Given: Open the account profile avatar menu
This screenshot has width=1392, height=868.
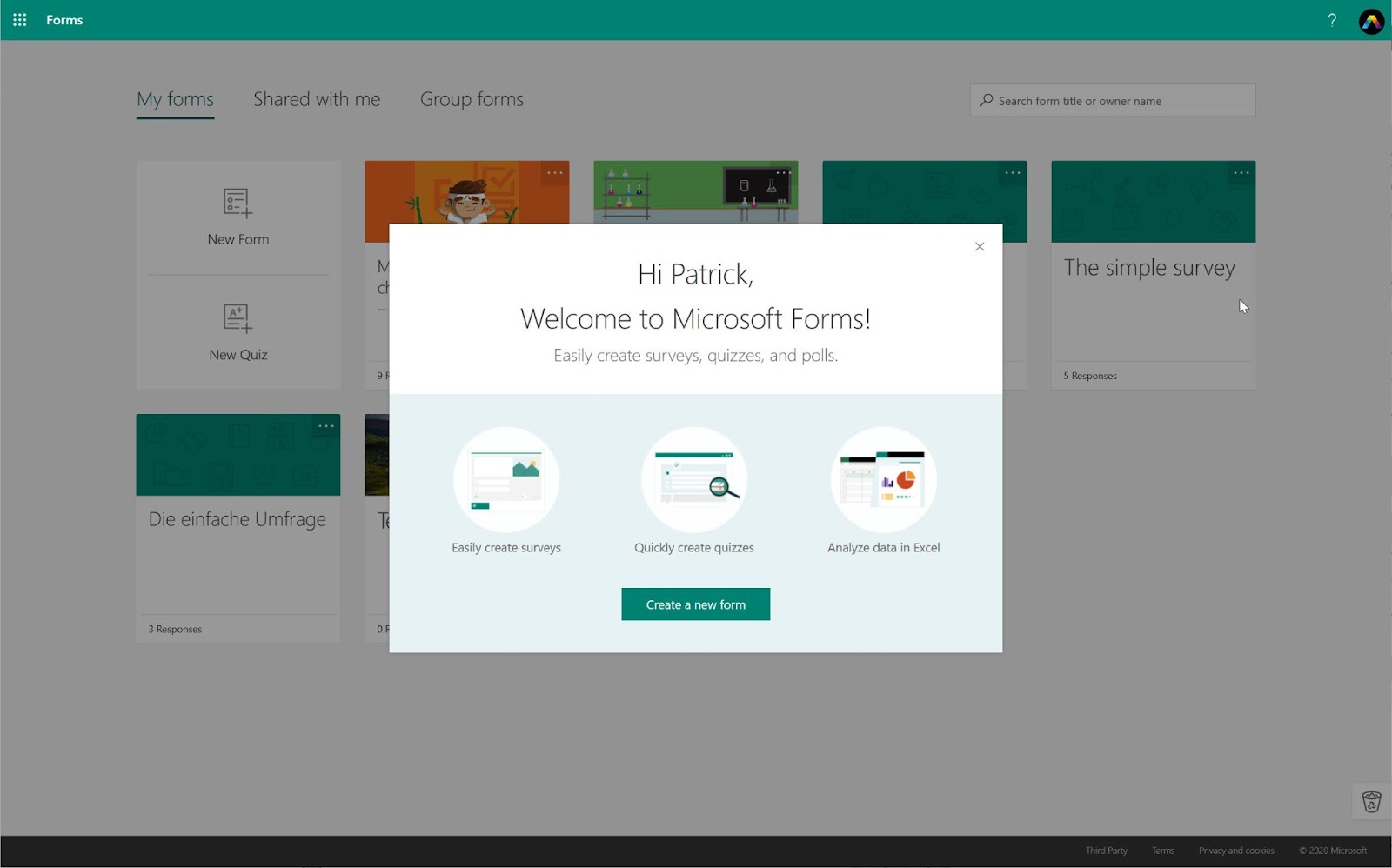Looking at the screenshot, I should point(1371,21).
